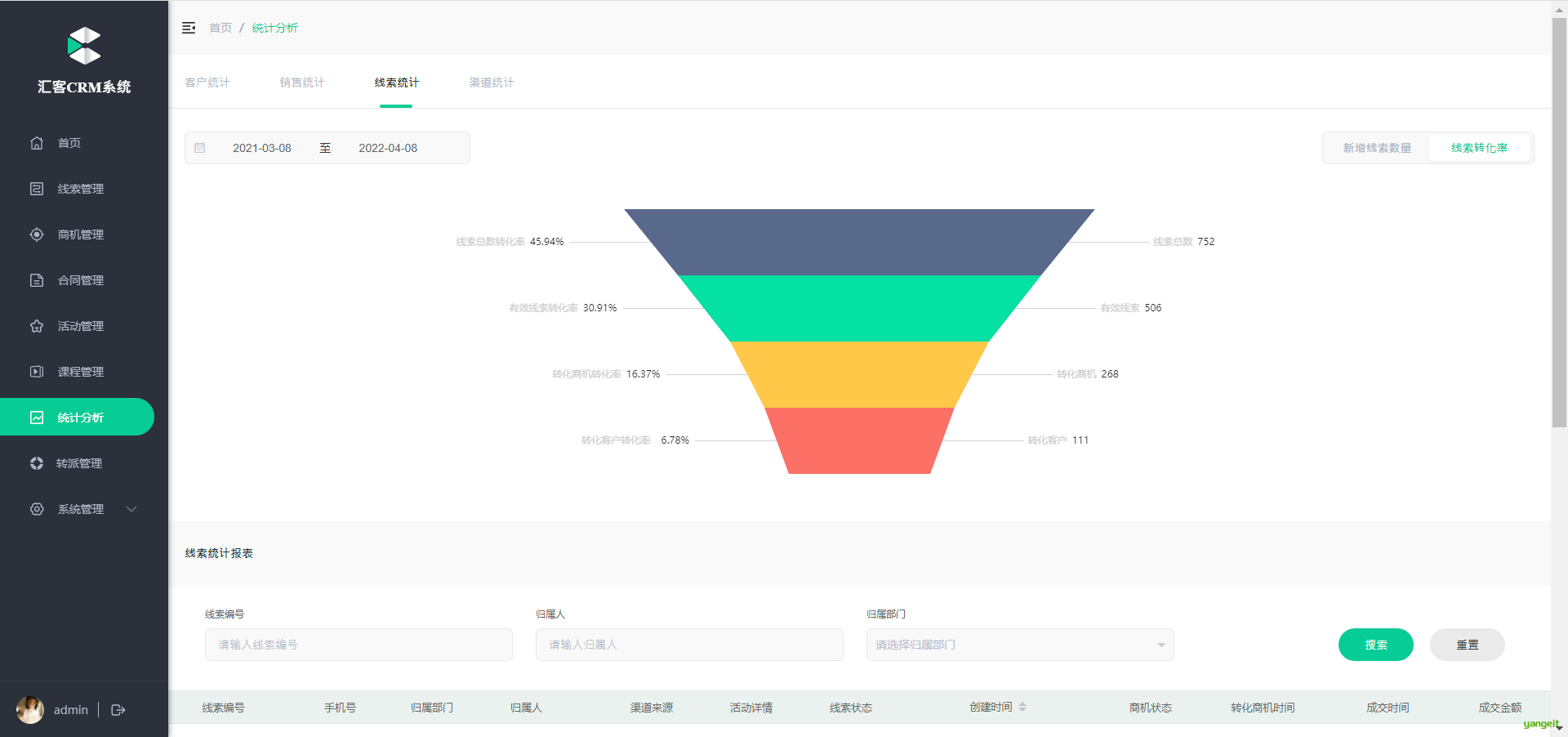Viewport: 1568px width, 737px height.
Task: Click the red 转化客户 funnel segment
Action: pos(859,440)
